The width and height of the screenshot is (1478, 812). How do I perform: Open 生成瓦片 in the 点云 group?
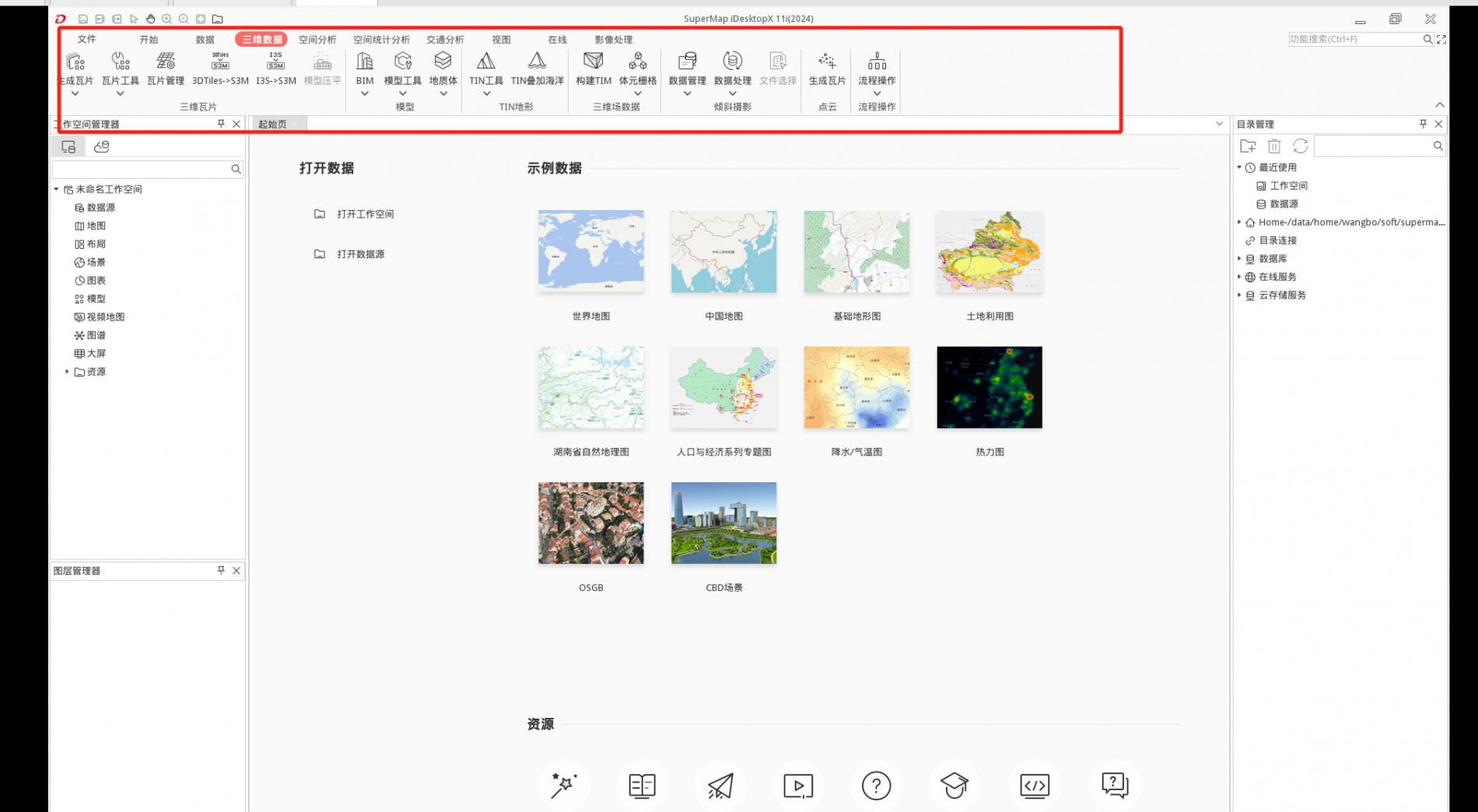click(827, 68)
